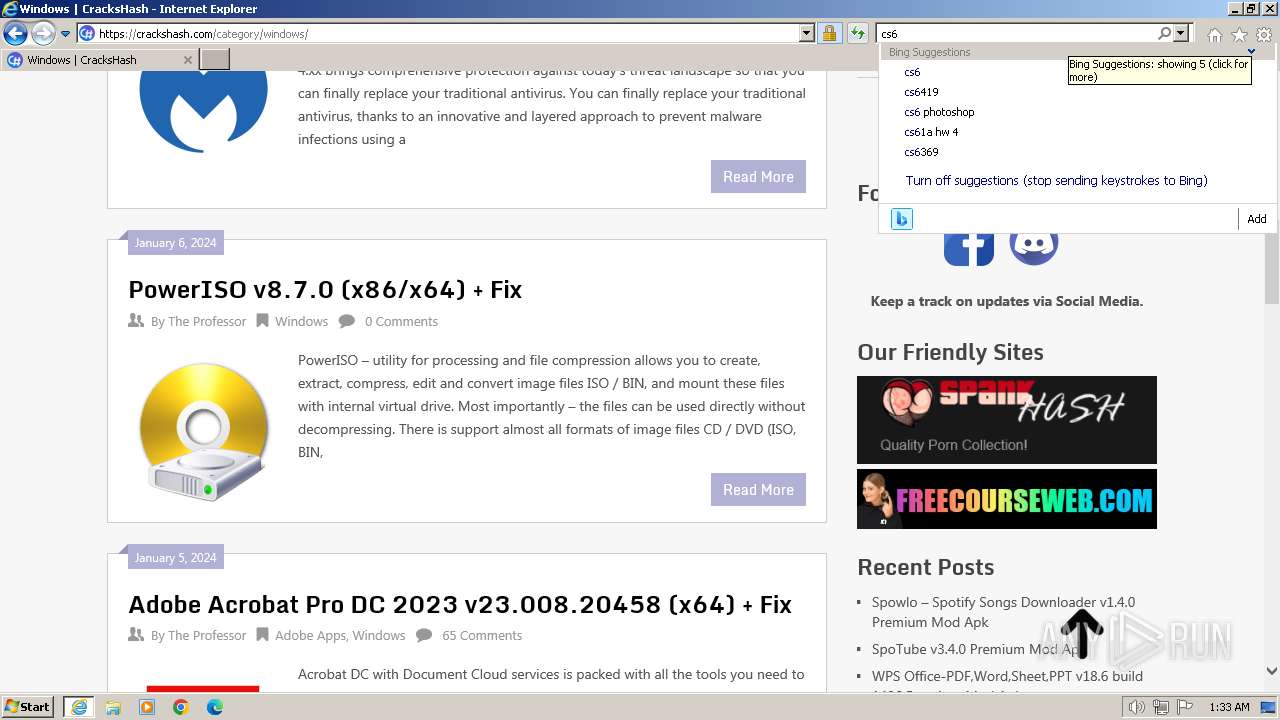Viewport: 1280px width, 720px height.
Task: Open a new blank tab
Action: click(x=215, y=60)
